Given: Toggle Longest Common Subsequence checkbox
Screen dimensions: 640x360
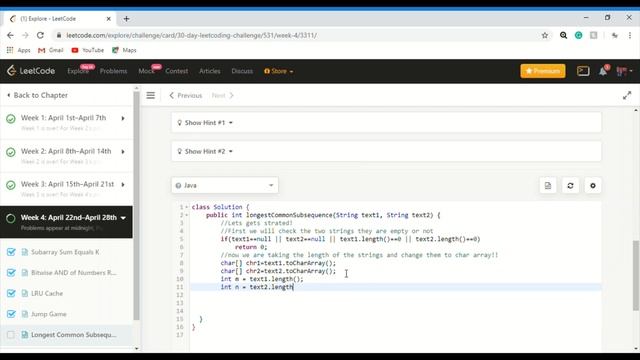Looking at the screenshot, I should (11, 335).
